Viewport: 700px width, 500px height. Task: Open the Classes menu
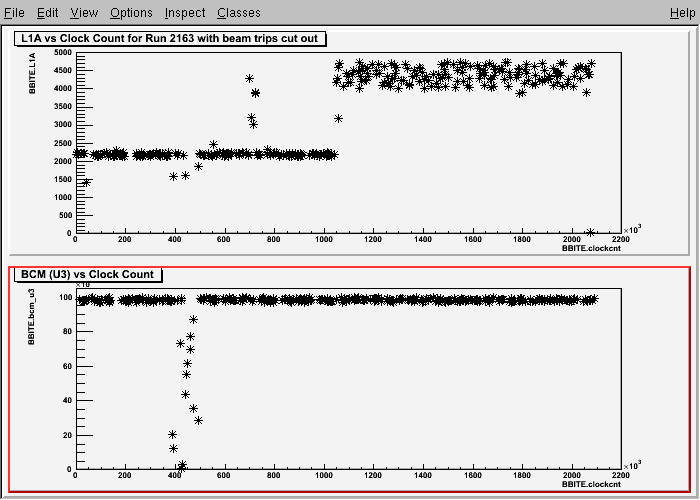click(239, 13)
